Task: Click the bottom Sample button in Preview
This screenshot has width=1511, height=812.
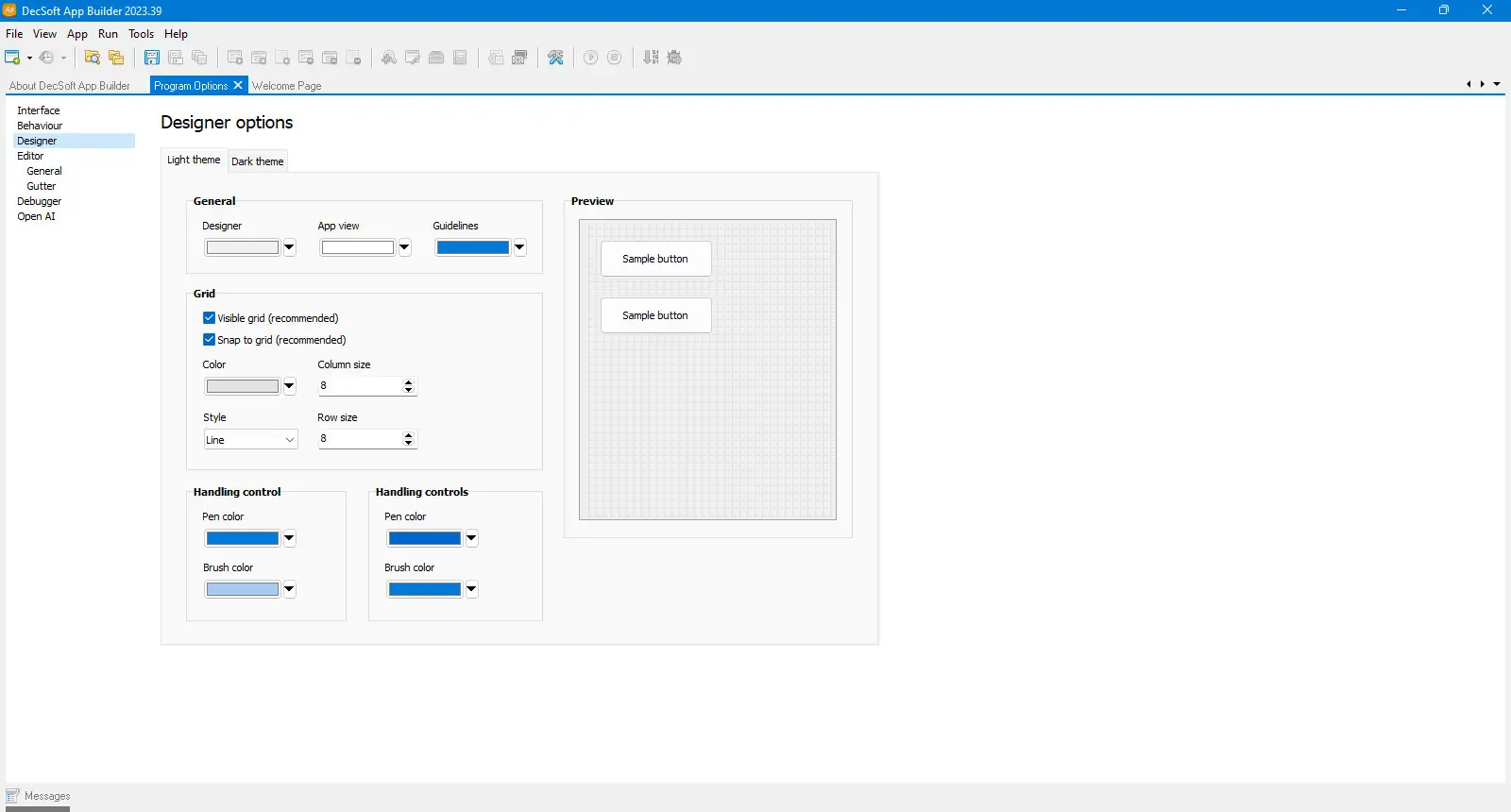Action: 655,315
